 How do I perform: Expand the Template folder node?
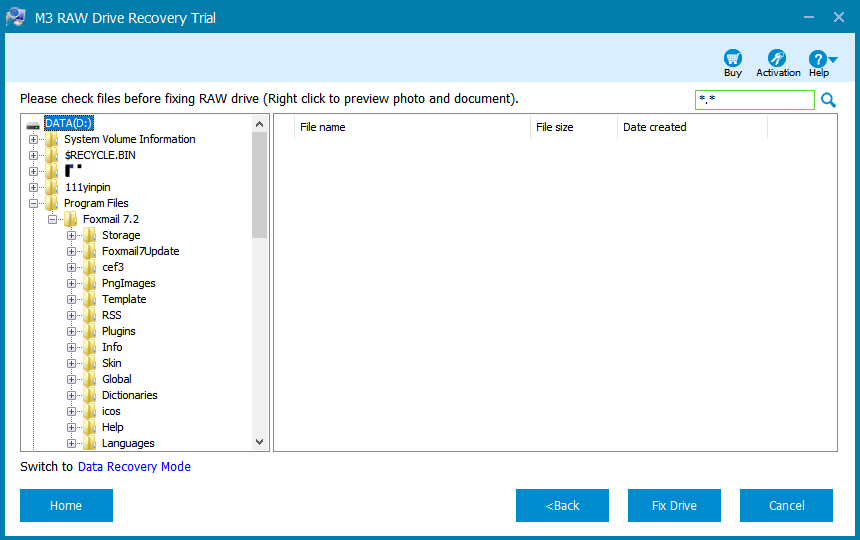point(71,299)
